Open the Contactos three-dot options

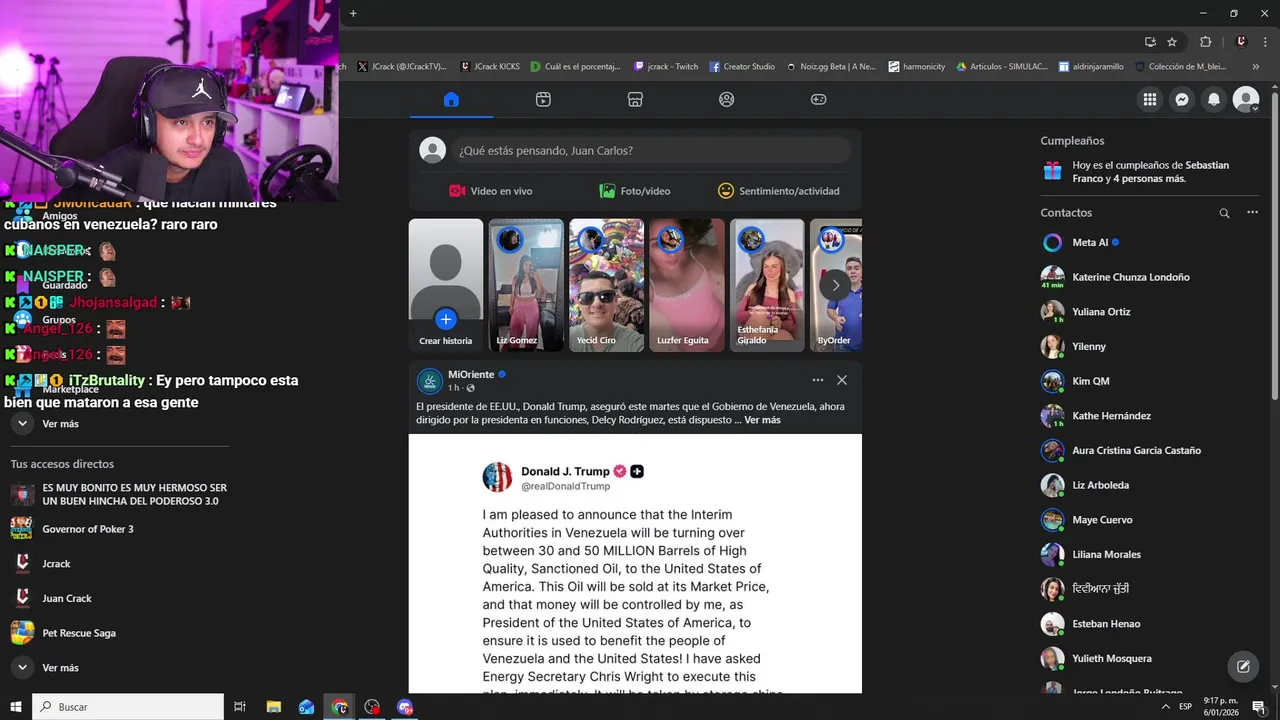(1252, 213)
